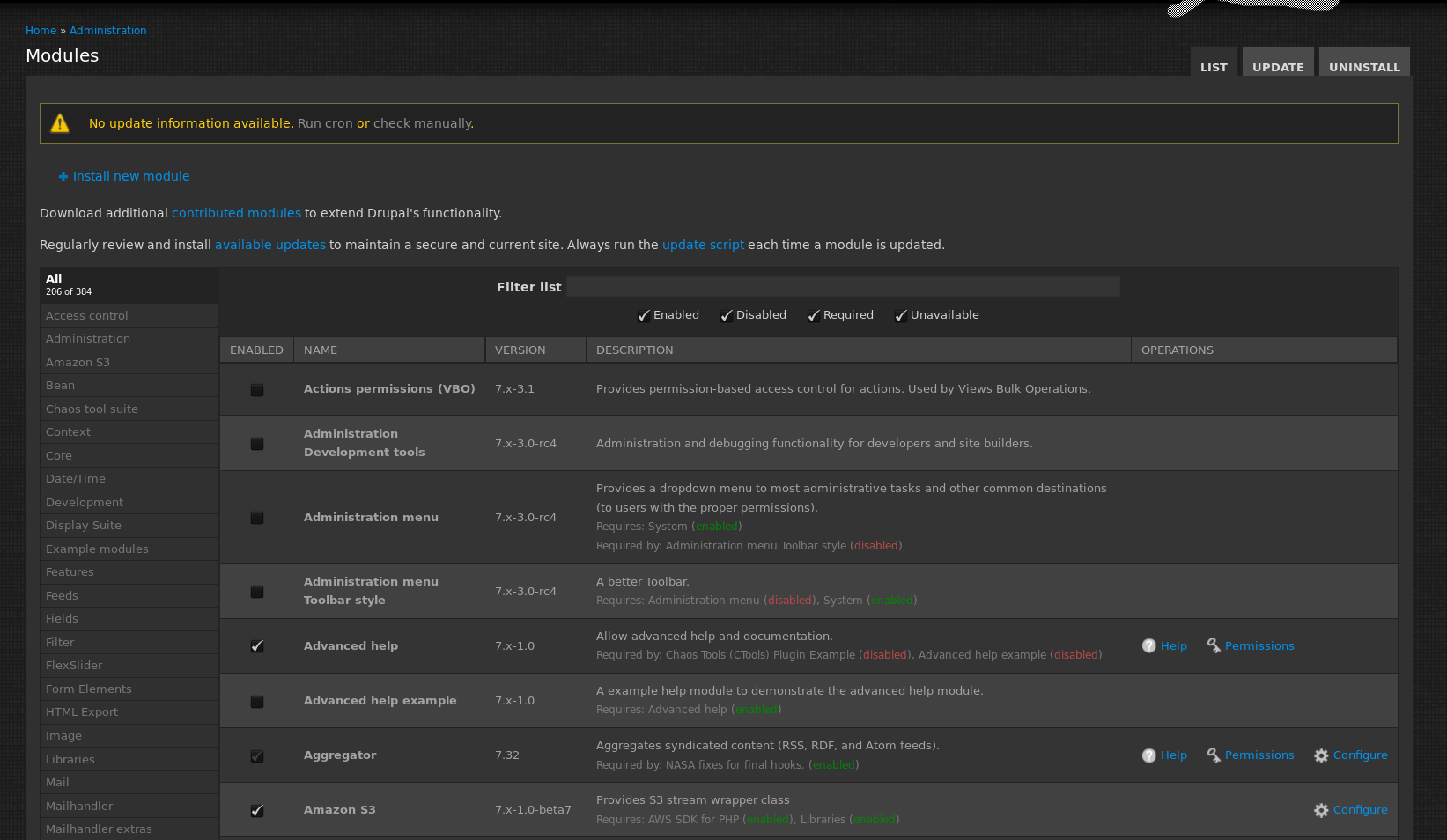
Task: Select Features category in sidebar
Action: [x=129, y=572]
